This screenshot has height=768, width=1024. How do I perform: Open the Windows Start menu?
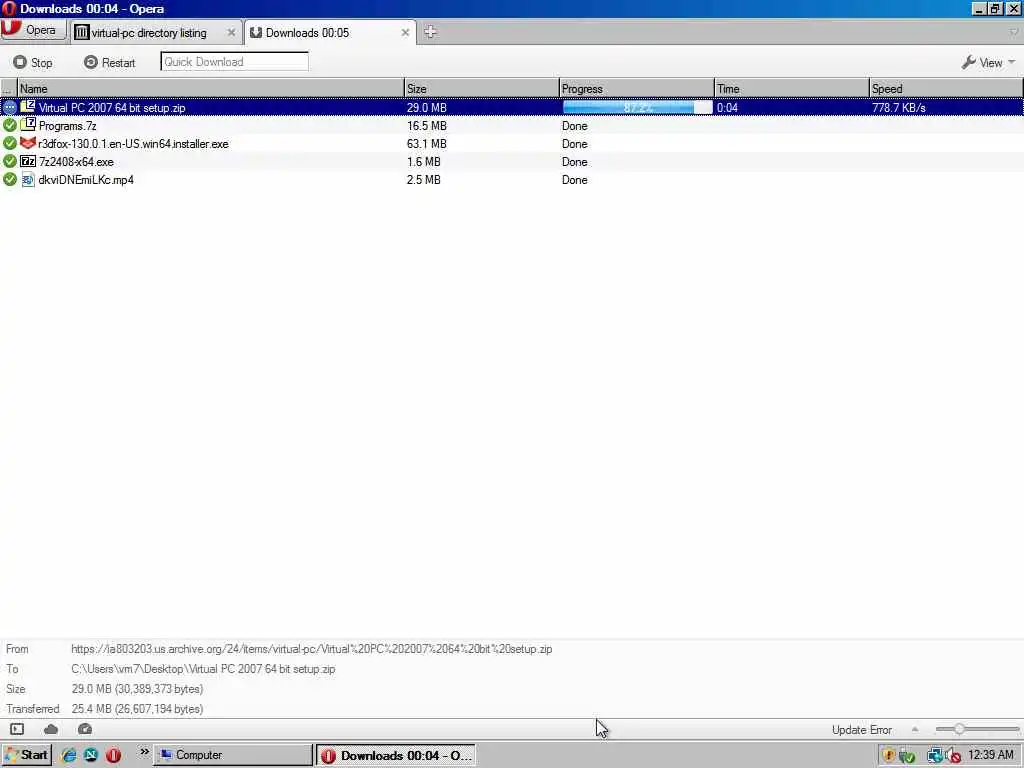pos(26,755)
